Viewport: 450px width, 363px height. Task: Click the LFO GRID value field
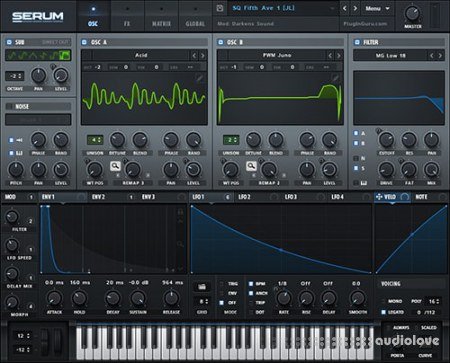tap(202, 301)
